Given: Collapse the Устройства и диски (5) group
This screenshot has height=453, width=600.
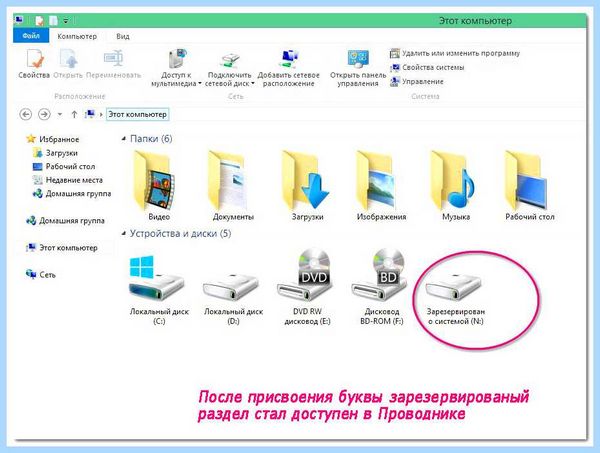Looking at the screenshot, I should (124, 233).
